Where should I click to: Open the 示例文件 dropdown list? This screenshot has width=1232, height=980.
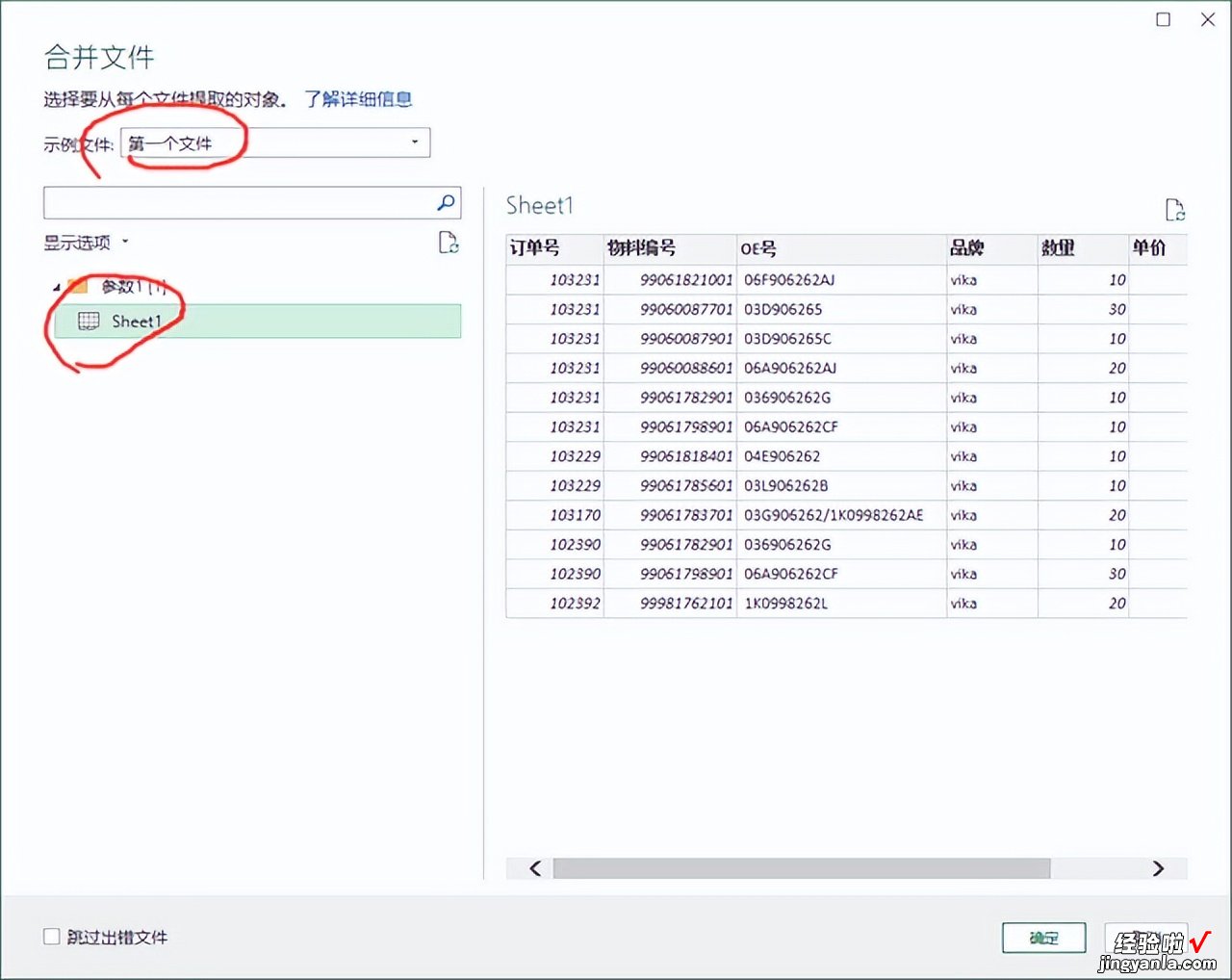(x=275, y=142)
